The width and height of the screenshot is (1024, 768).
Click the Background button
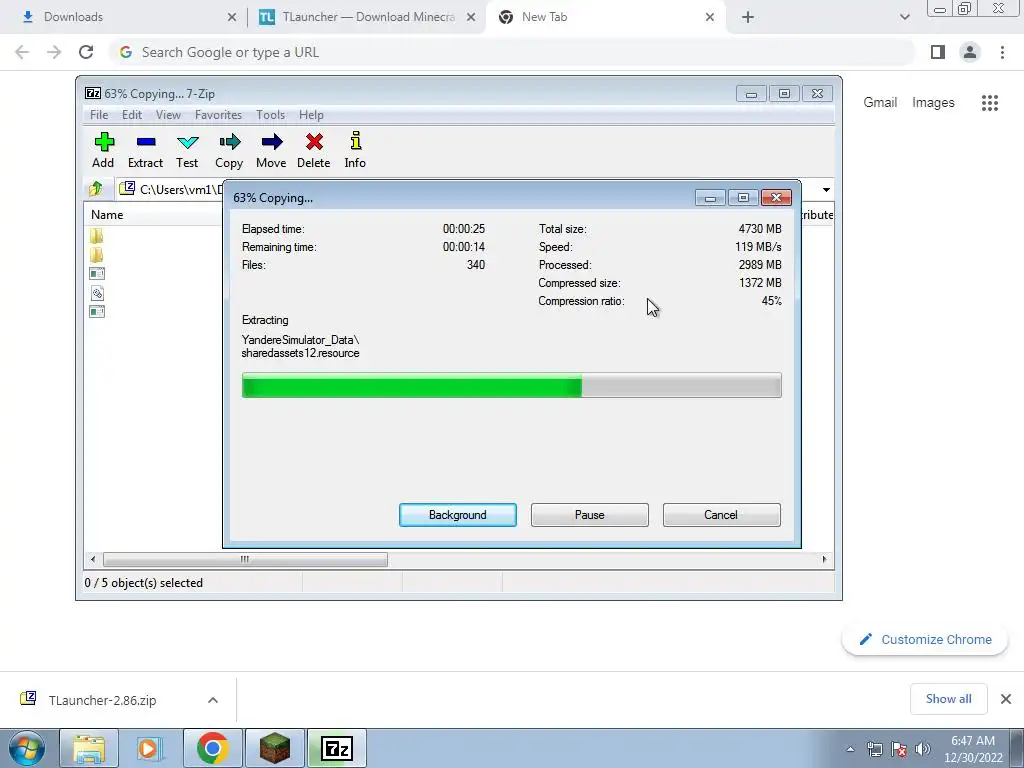(x=458, y=515)
